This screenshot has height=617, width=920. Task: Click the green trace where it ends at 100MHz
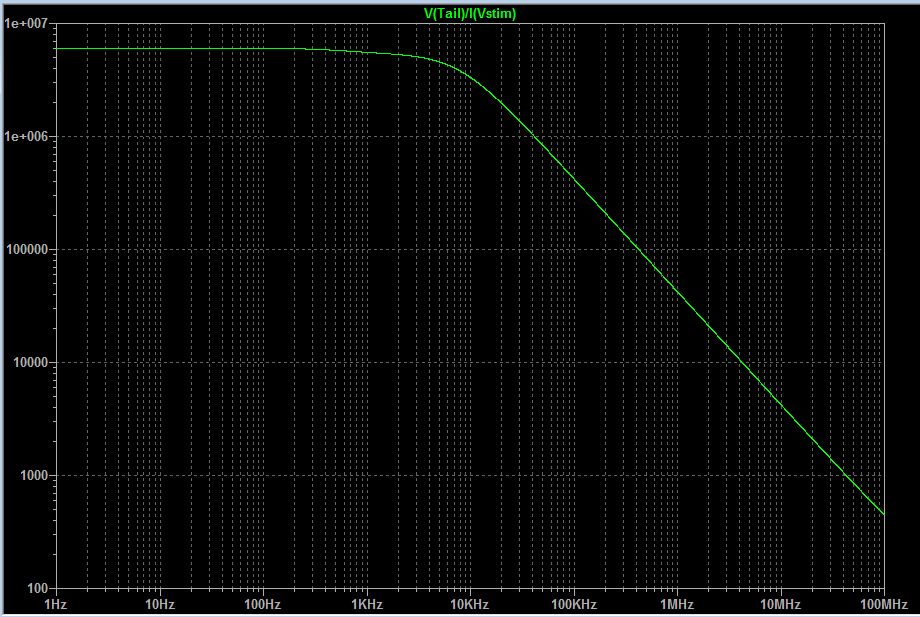click(x=883, y=514)
